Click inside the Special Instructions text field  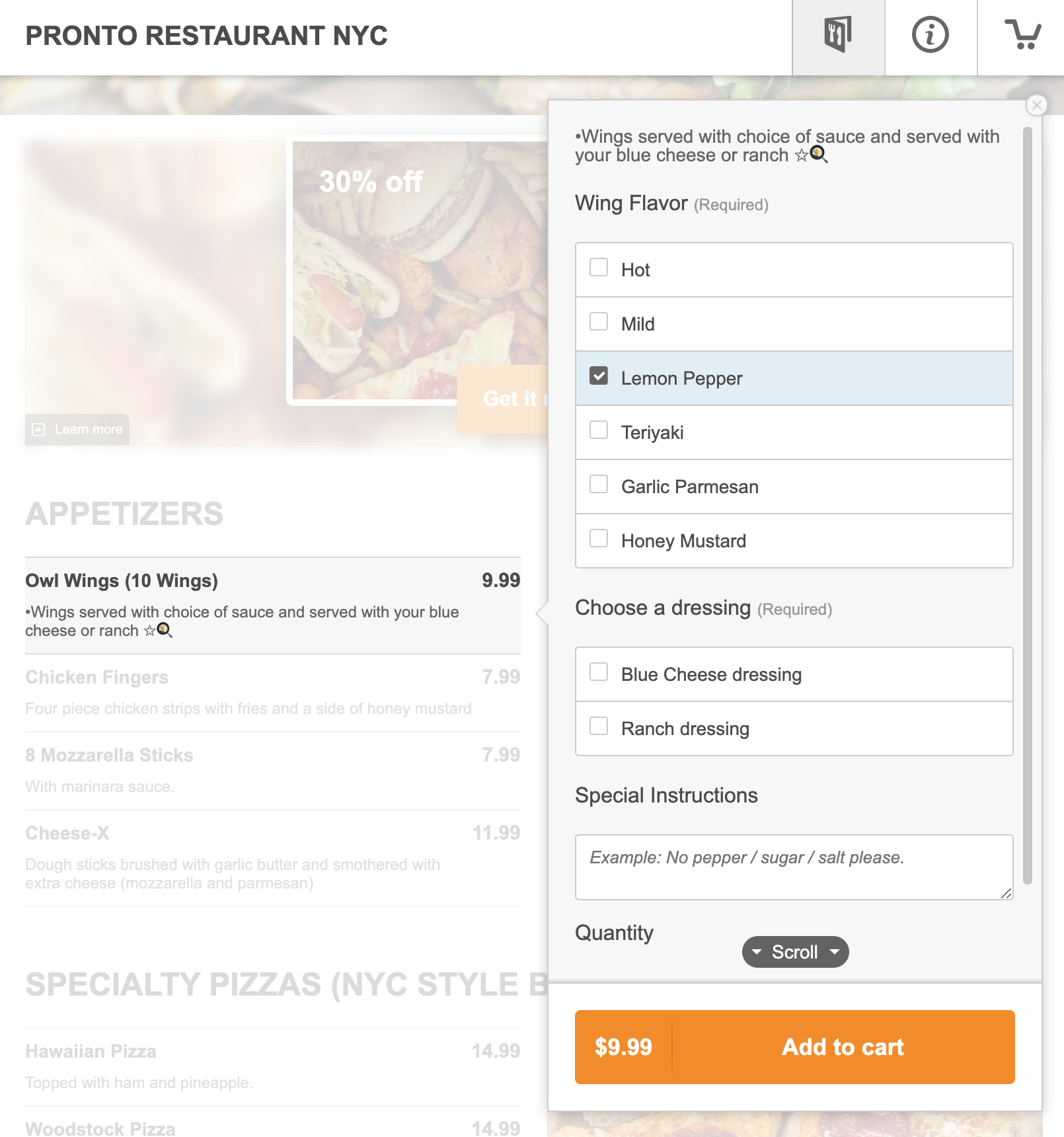[x=793, y=866]
